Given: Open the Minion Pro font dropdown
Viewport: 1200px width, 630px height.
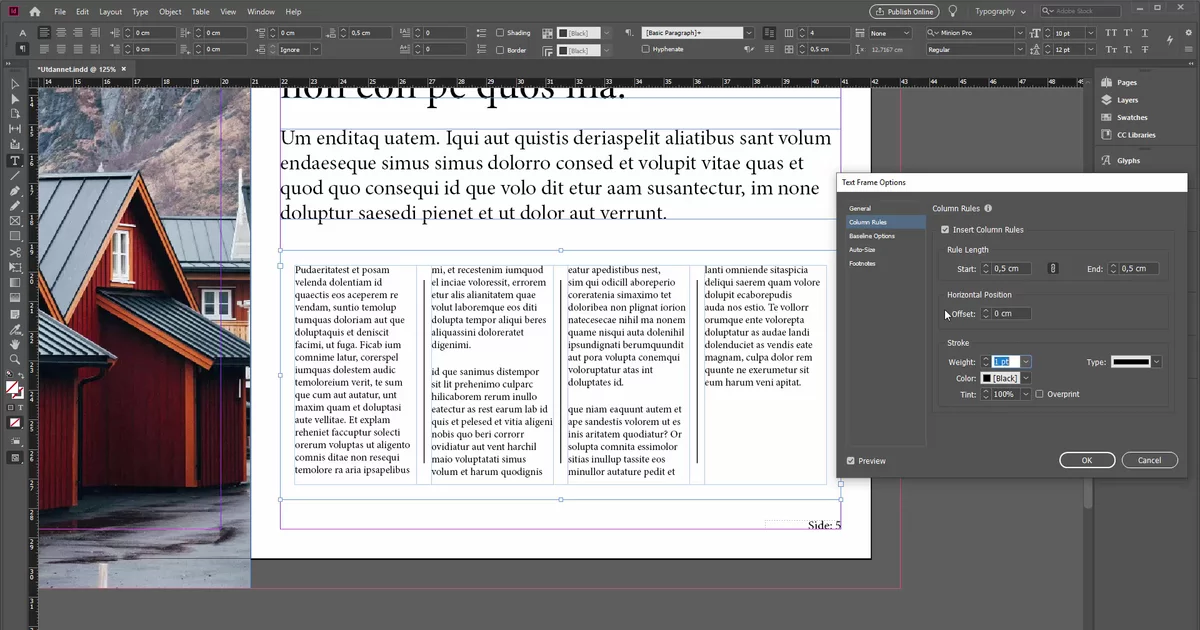Looking at the screenshot, I should point(1020,33).
